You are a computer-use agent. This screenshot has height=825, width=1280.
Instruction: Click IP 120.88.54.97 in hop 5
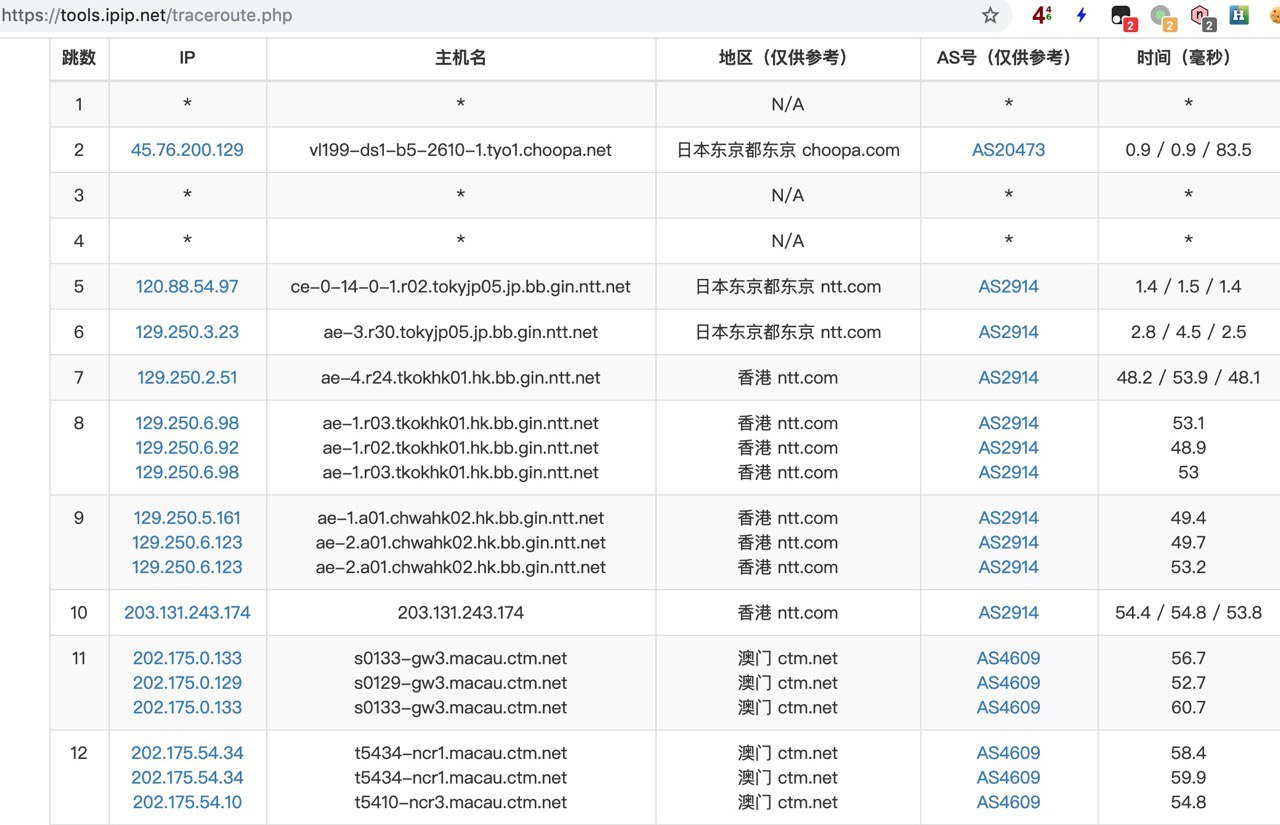point(187,287)
